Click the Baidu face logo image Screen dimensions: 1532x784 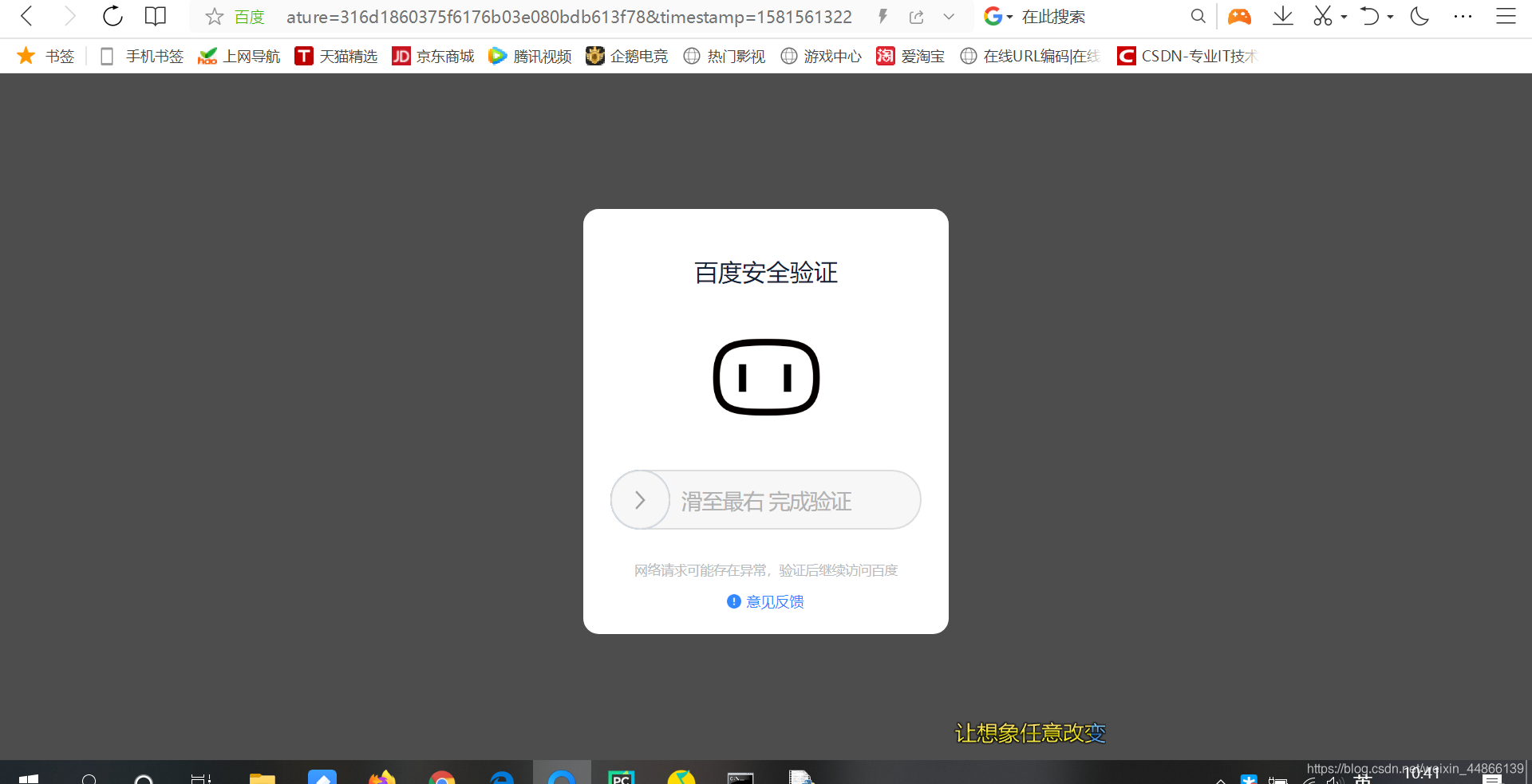[x=766, y=377]
